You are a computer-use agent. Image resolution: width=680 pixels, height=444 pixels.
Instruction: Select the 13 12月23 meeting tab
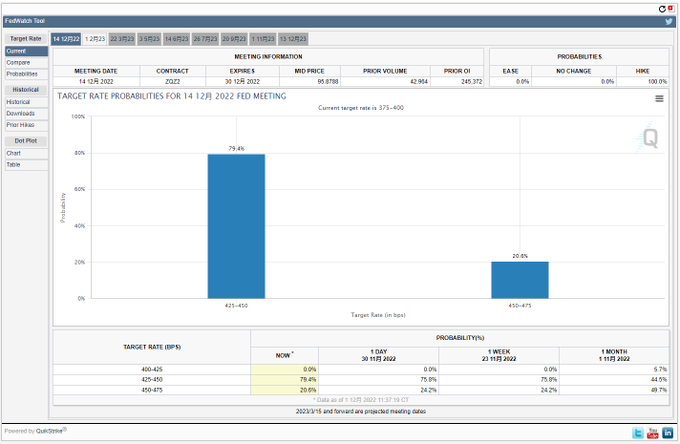tap(293, 39)
